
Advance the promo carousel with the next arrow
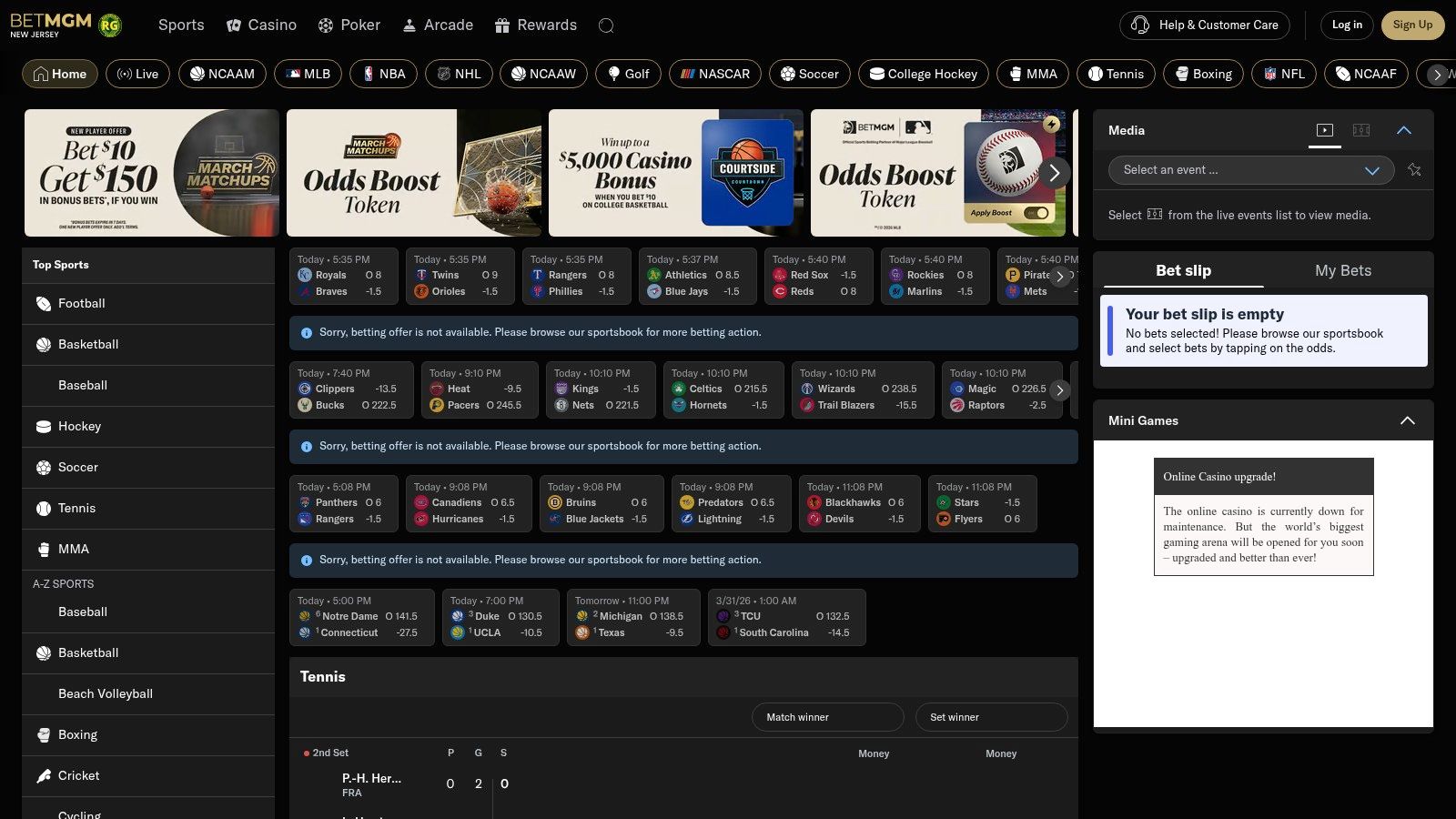pos(1055,172)
